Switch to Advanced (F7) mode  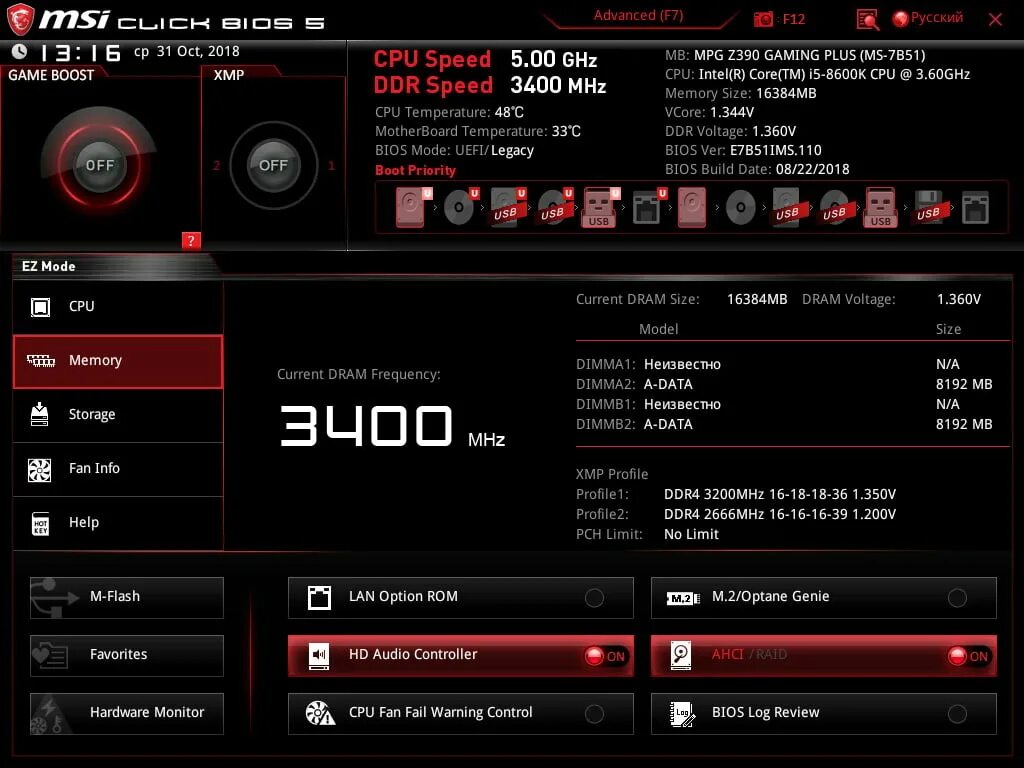click(638, 16)
